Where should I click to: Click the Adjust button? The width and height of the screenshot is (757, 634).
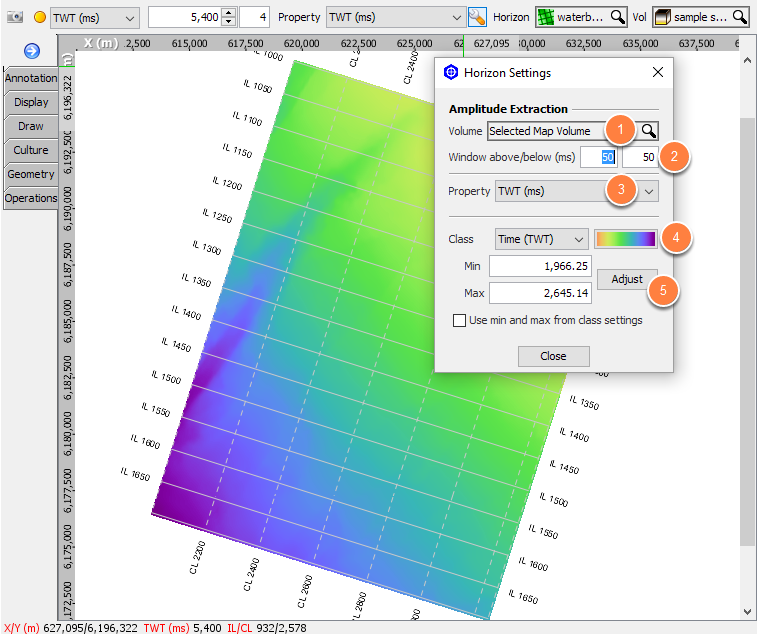627,280
